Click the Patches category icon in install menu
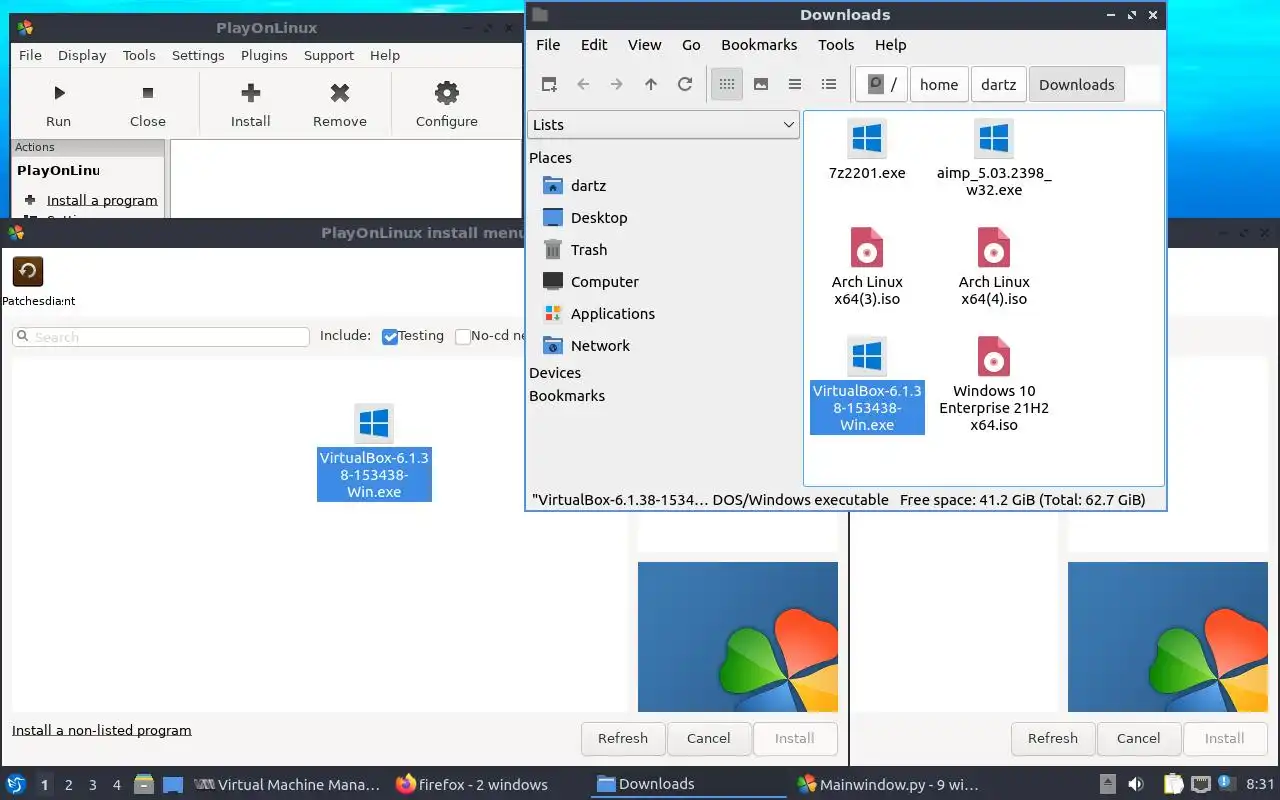 click(x=28, y=272)
